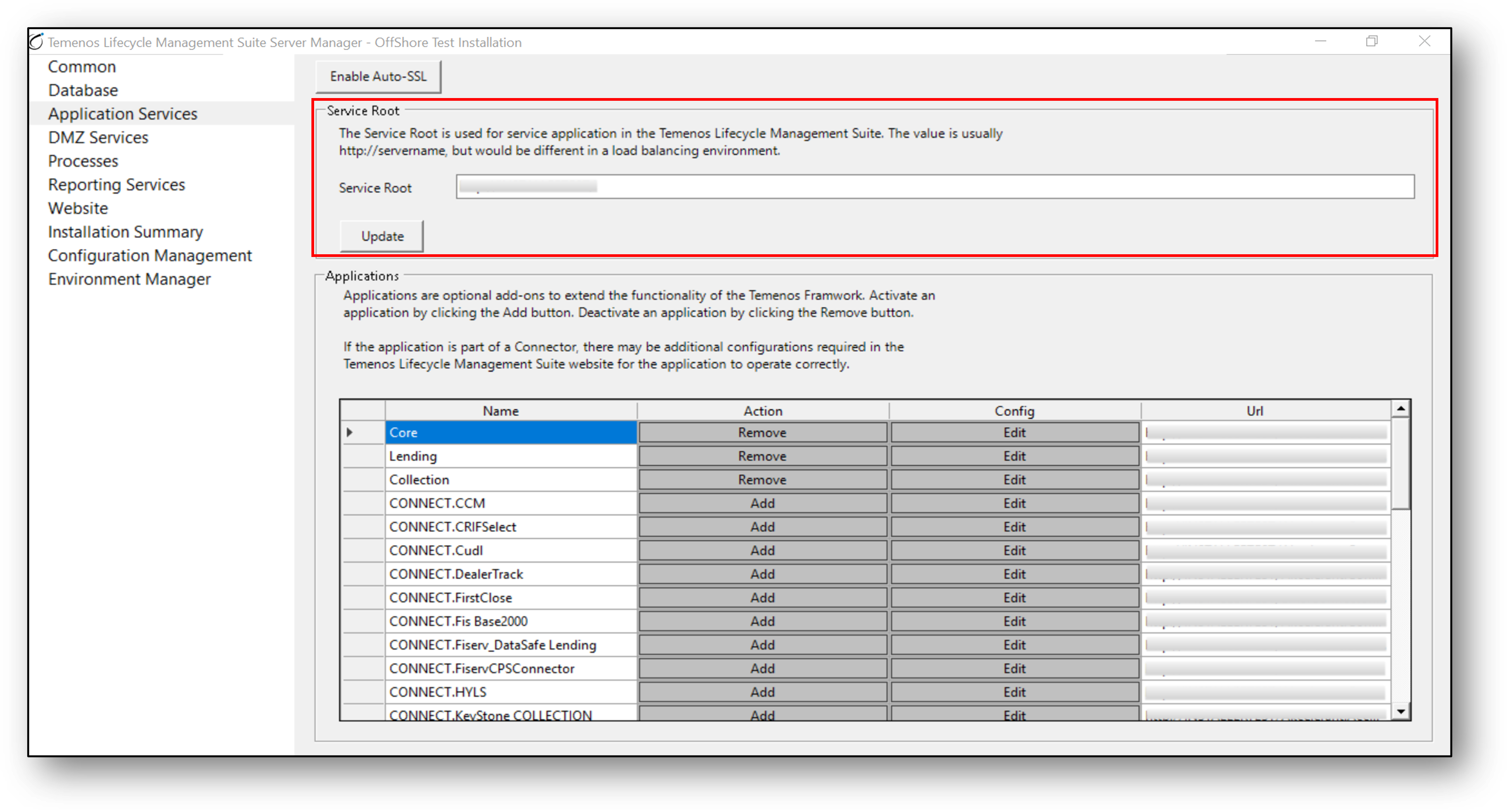Select the CONNECT.HYLS name cell
This screenshot has width=1507, height=812.
click(x=511, y=691)
